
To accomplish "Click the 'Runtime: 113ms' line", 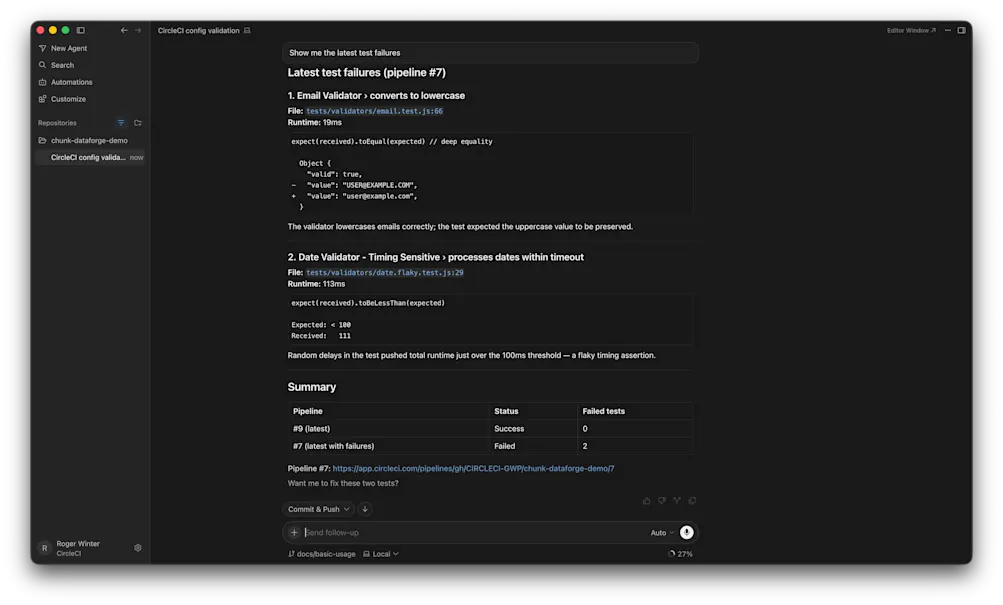I will tap(316, 284).
